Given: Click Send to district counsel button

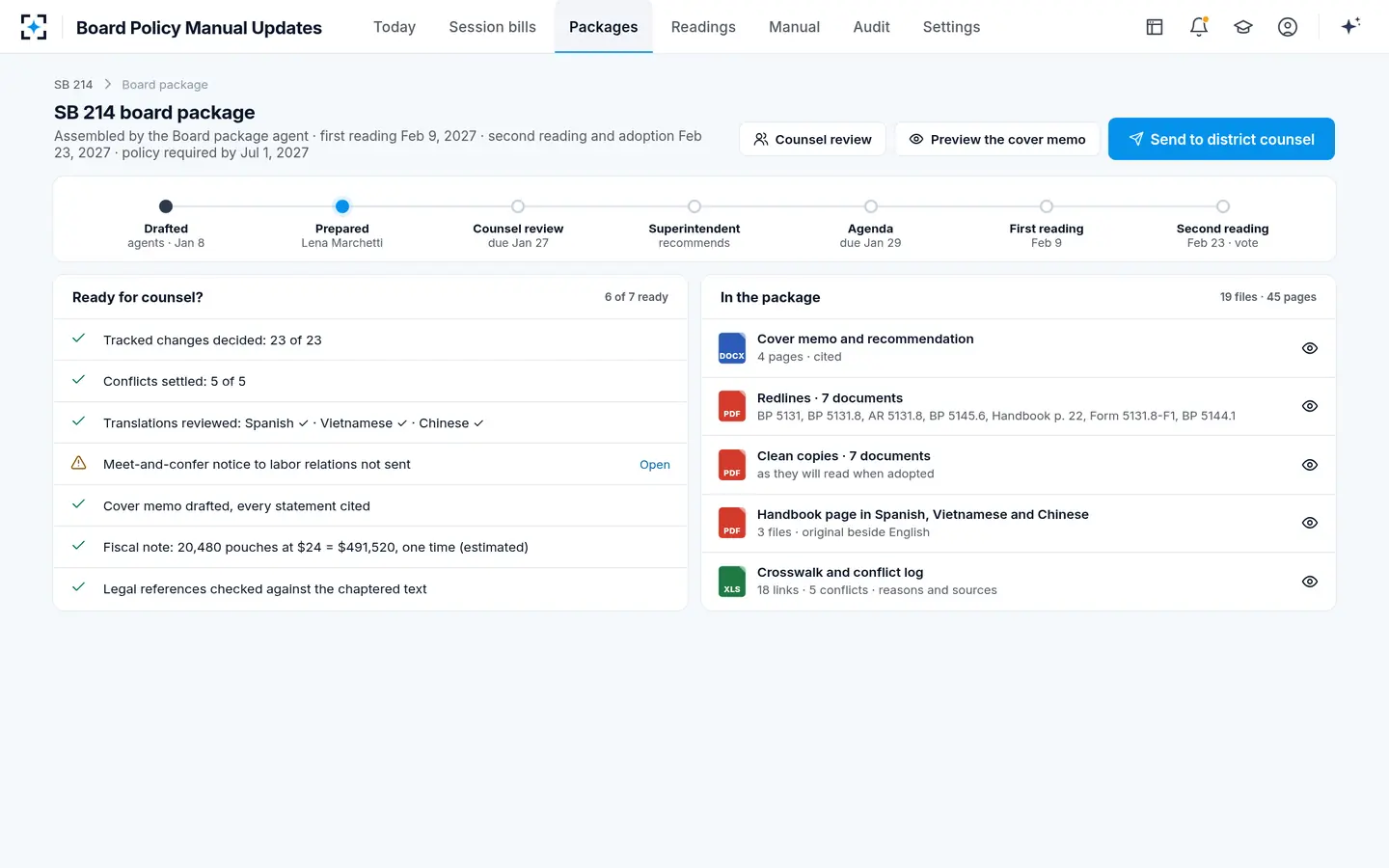Looking at the screenshot, I should coord(1221,139).
